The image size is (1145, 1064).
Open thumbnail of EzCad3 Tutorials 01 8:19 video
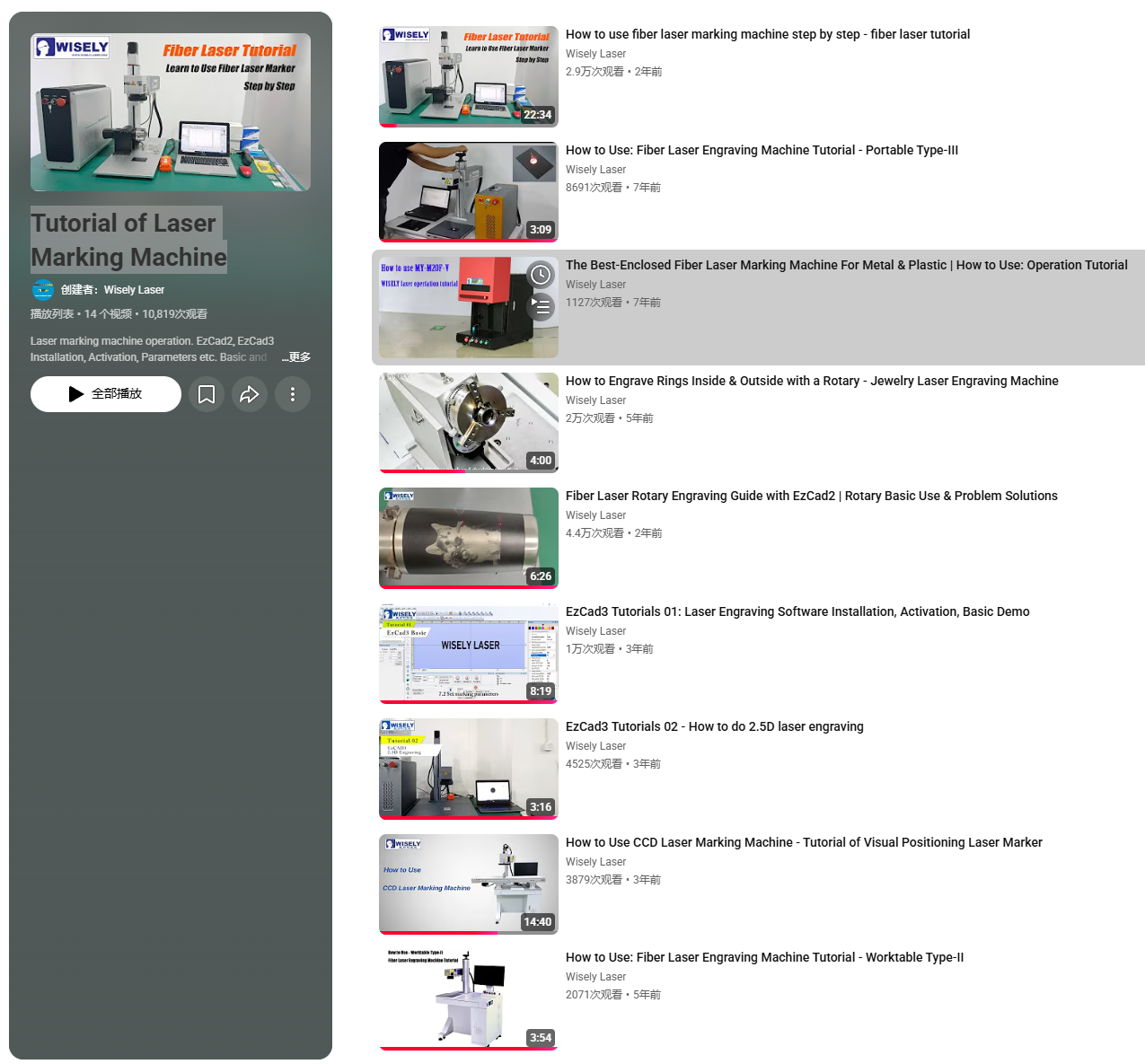[469, 654]
